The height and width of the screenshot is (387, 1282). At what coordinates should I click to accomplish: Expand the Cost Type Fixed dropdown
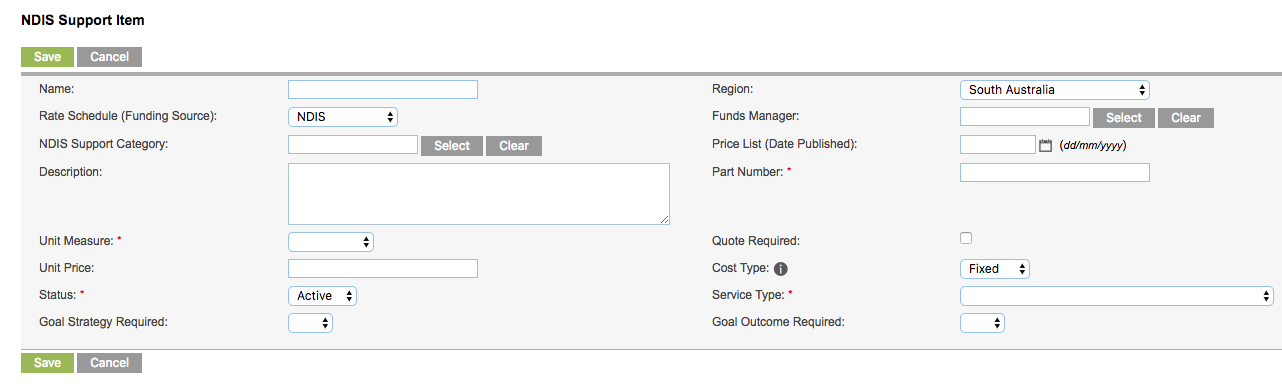coord(995,269)
